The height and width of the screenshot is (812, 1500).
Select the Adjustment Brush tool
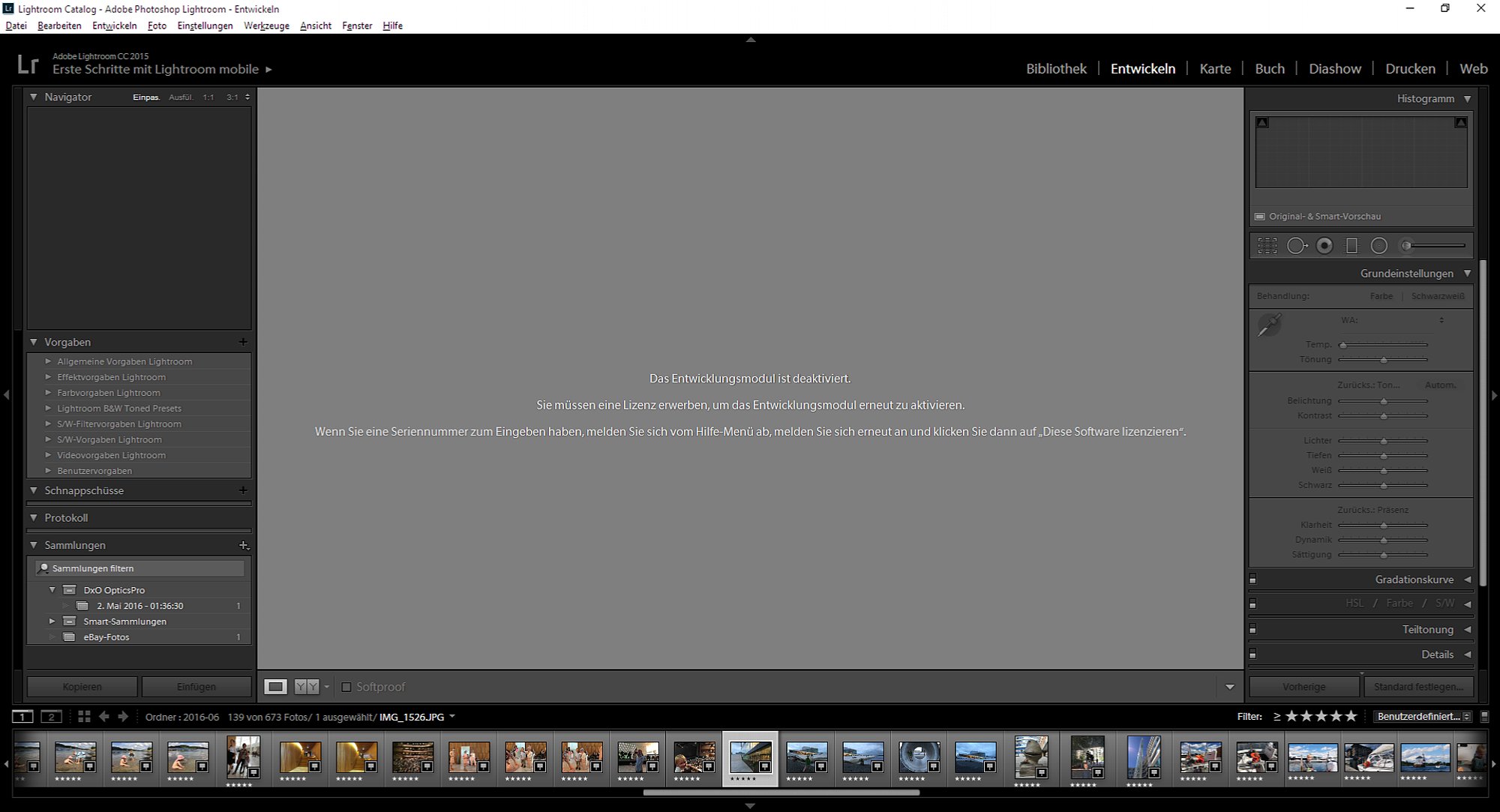[1433, 246]
